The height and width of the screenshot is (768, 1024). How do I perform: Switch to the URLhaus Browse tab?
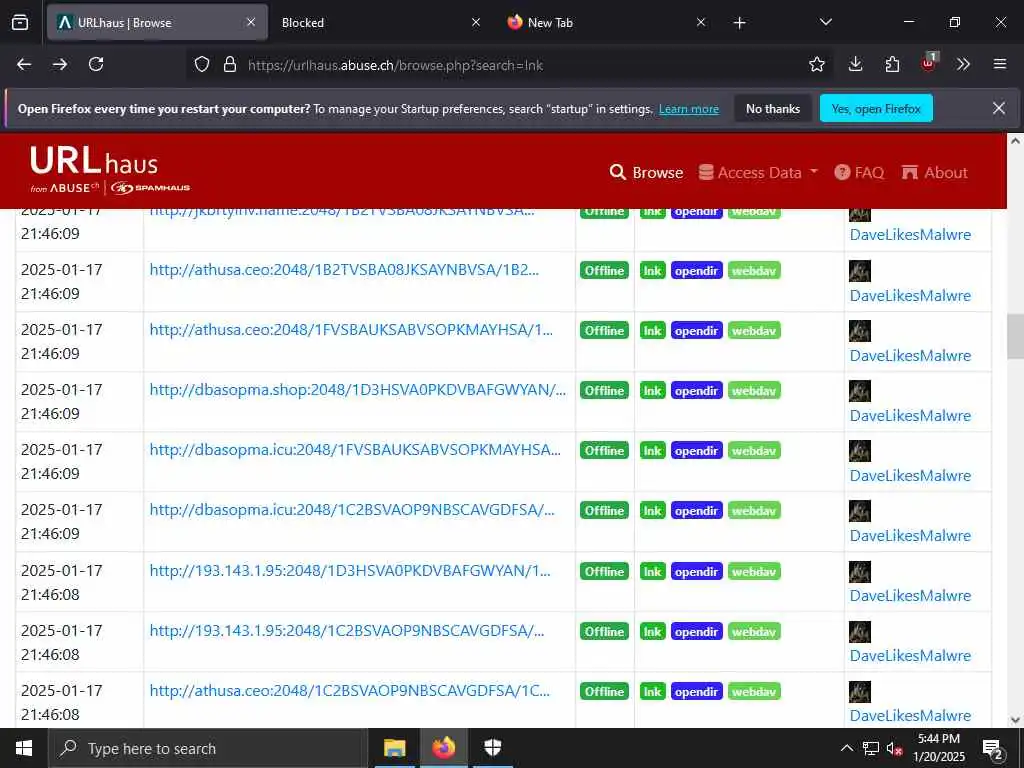tap(157, 23)
